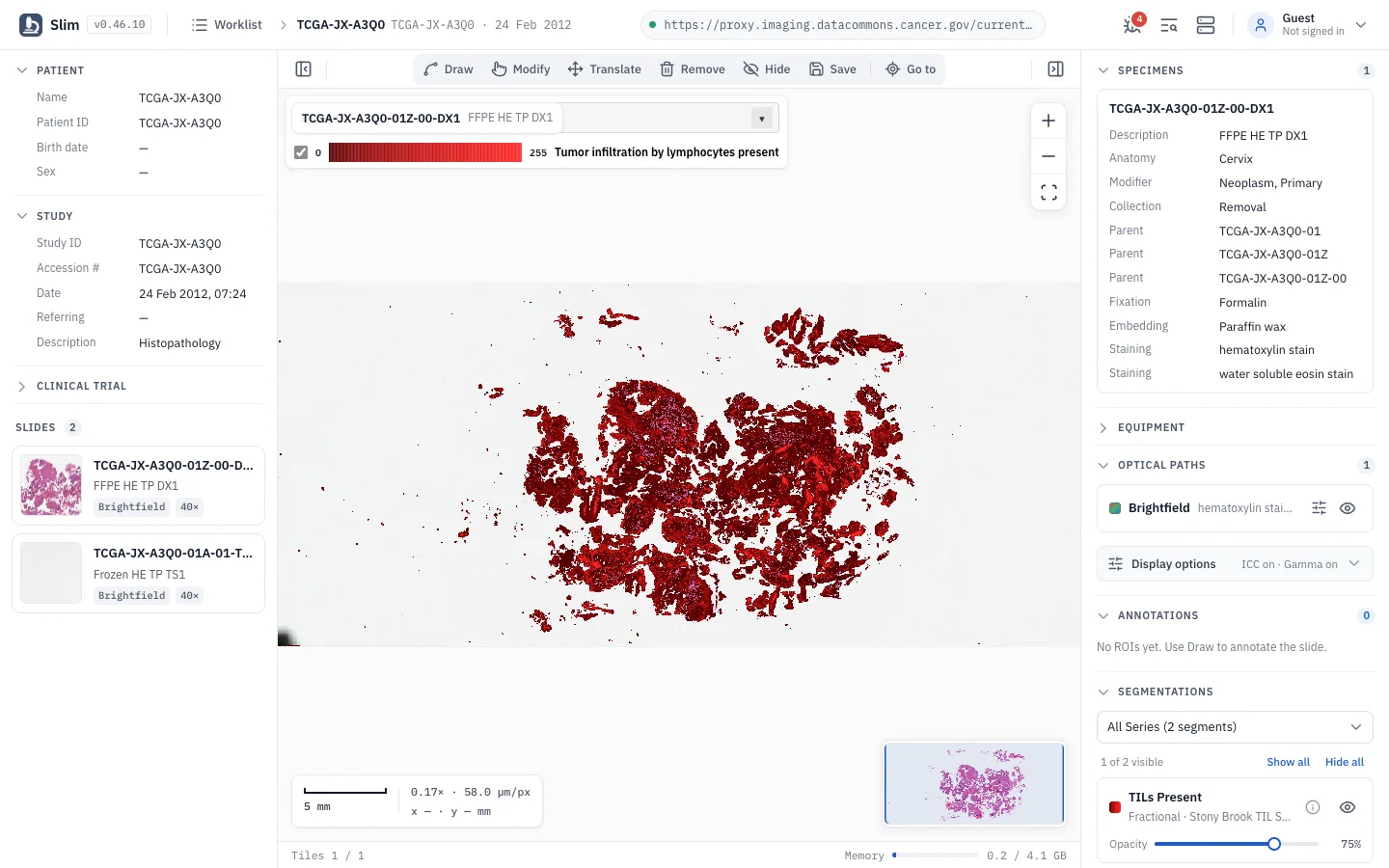The height and width of the screenshot is (868, 1389).
Task: Open the search list icon in header
Action: click(x=1169, y=25)
